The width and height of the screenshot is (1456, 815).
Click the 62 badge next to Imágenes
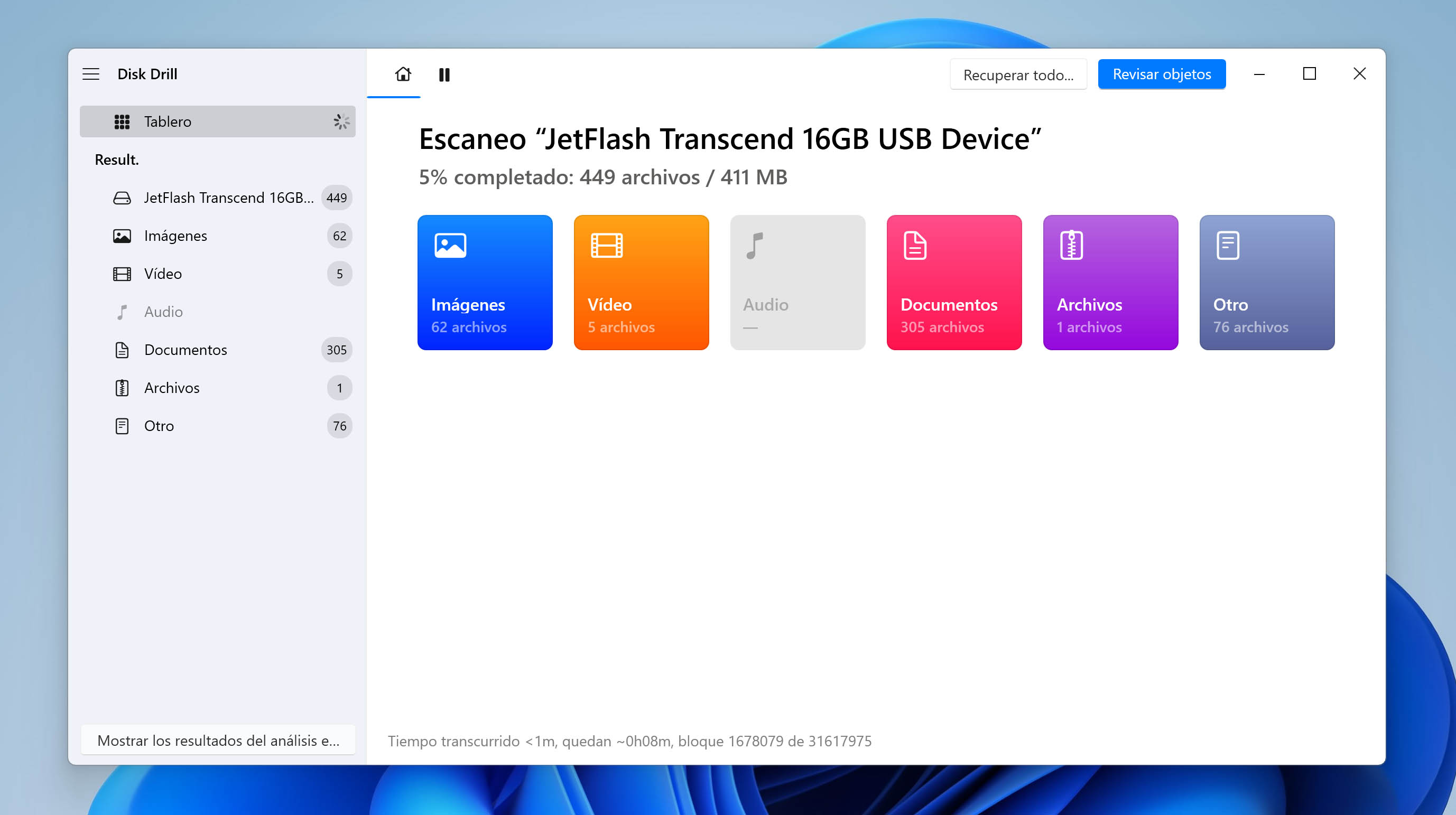[x=340, y=236]
